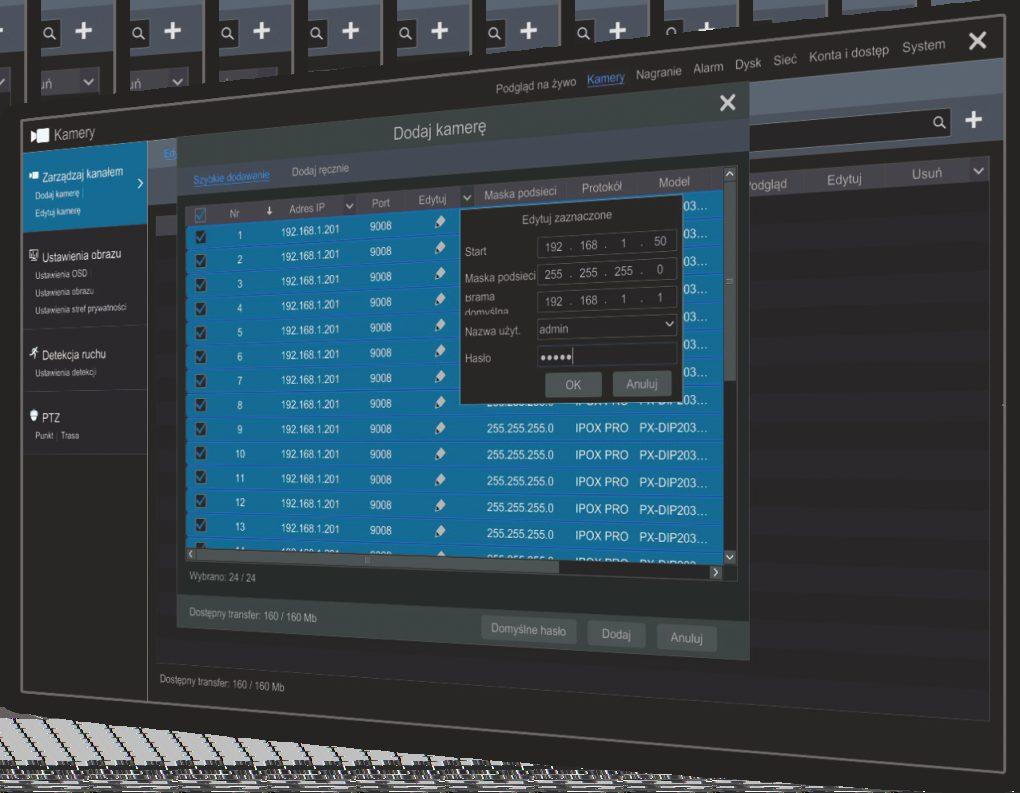
Task: Click the edit pencil icon for camera row 11
Action: pyautogui.click(x=440, y=479)
